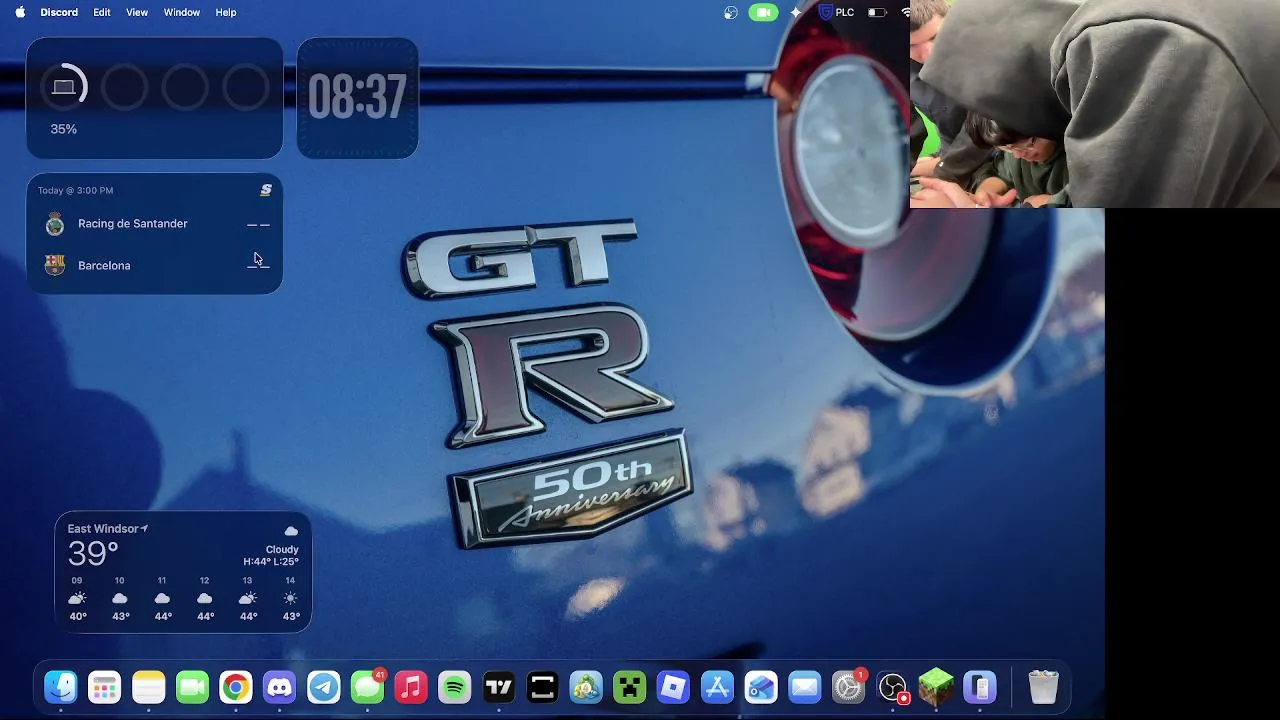Click the 39° current temperature

[x=93, y=553]
